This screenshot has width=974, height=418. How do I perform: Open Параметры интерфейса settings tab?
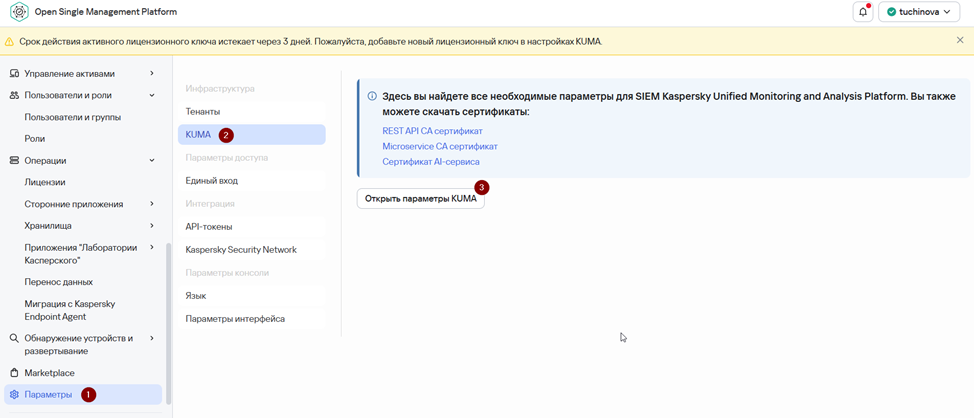coord(252,319)
